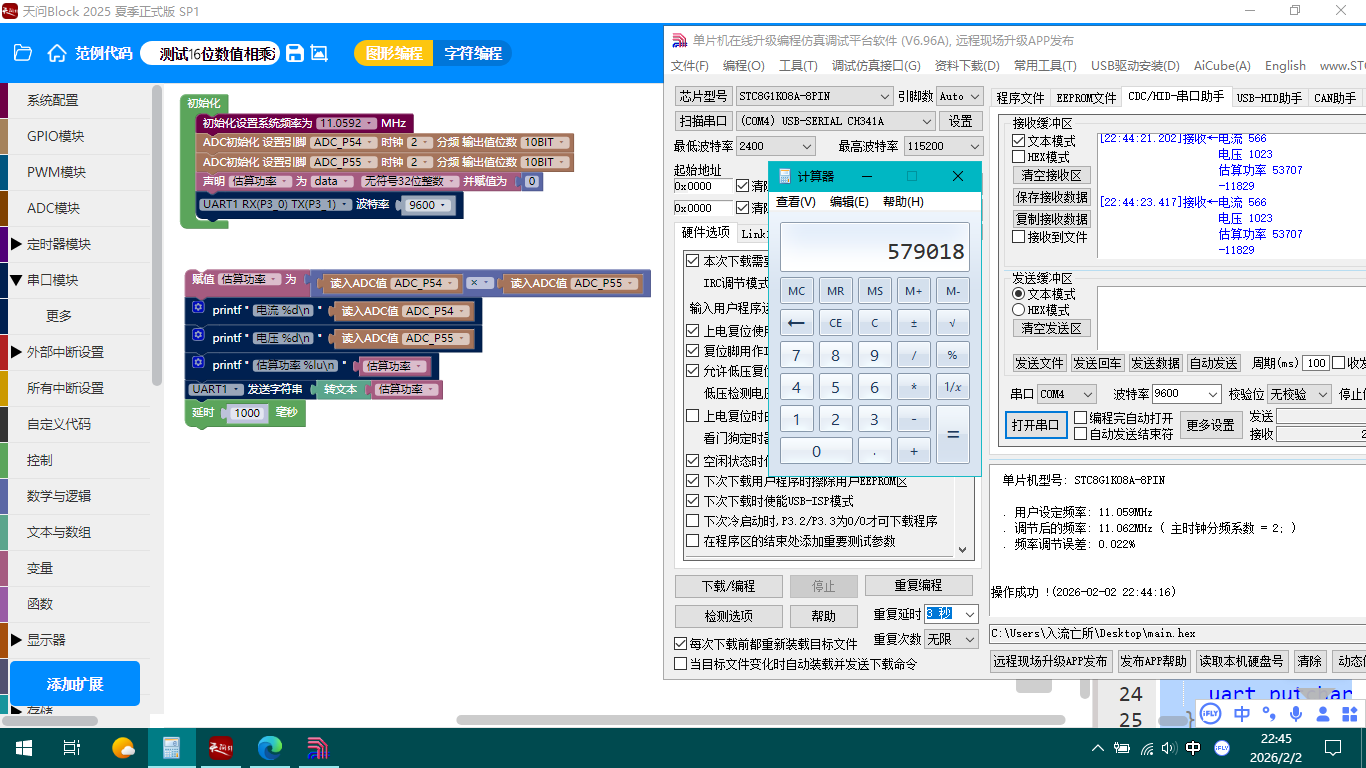
Task: Select HEX模式 radio in send buffer
Action: point(1019,310)
